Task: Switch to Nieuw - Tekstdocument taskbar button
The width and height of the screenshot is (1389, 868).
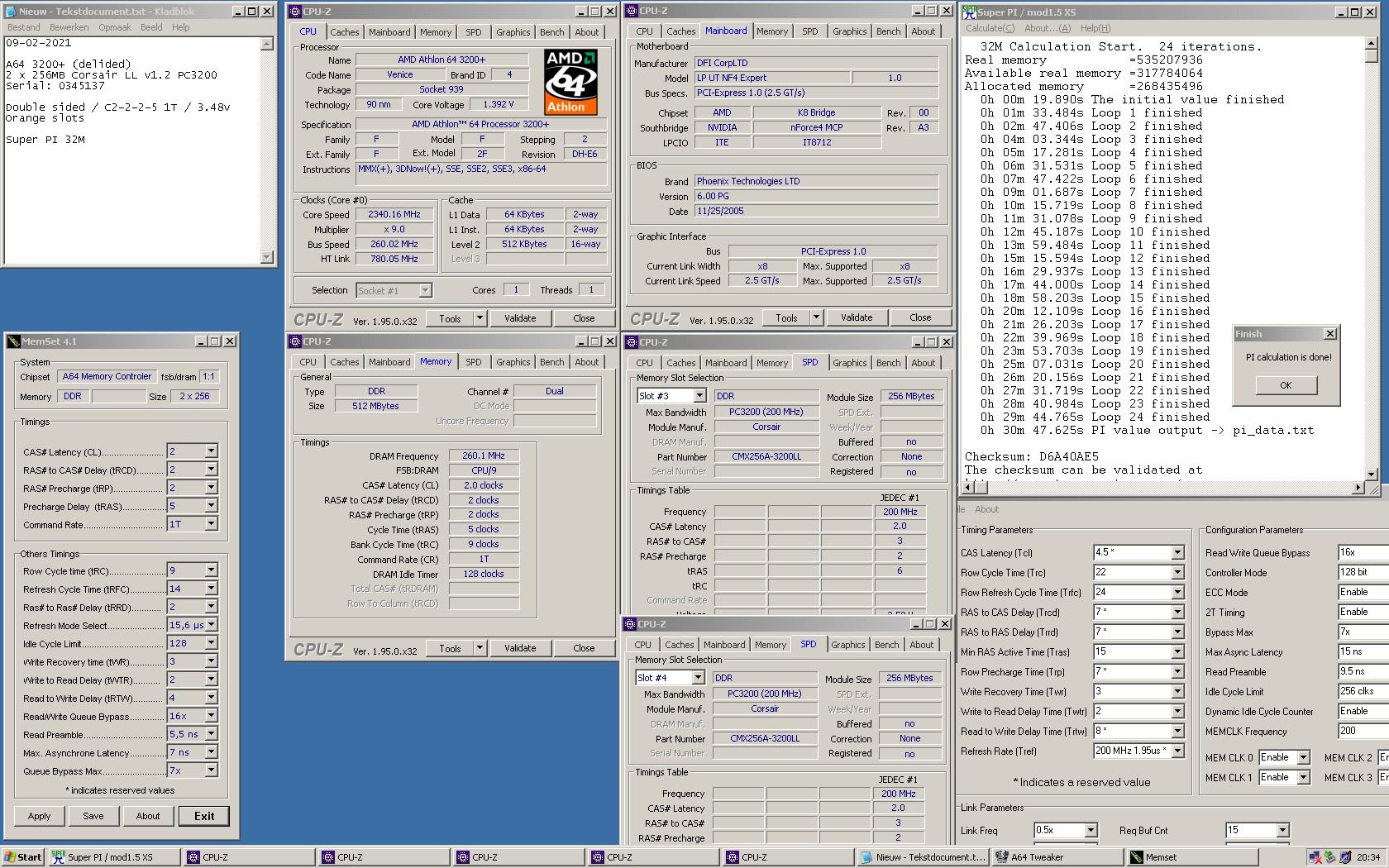Action: [x=923, y=857]
